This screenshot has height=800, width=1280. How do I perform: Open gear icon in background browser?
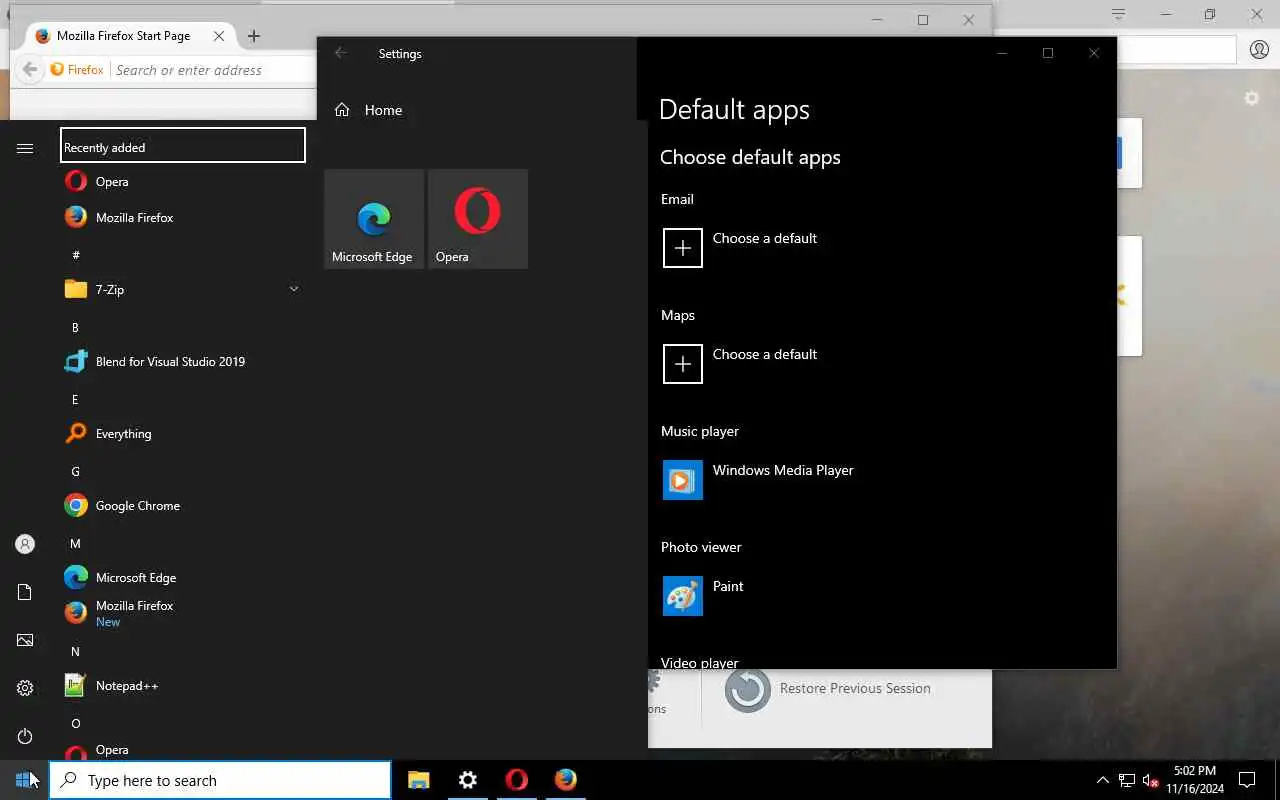(x=1251, y=98)
